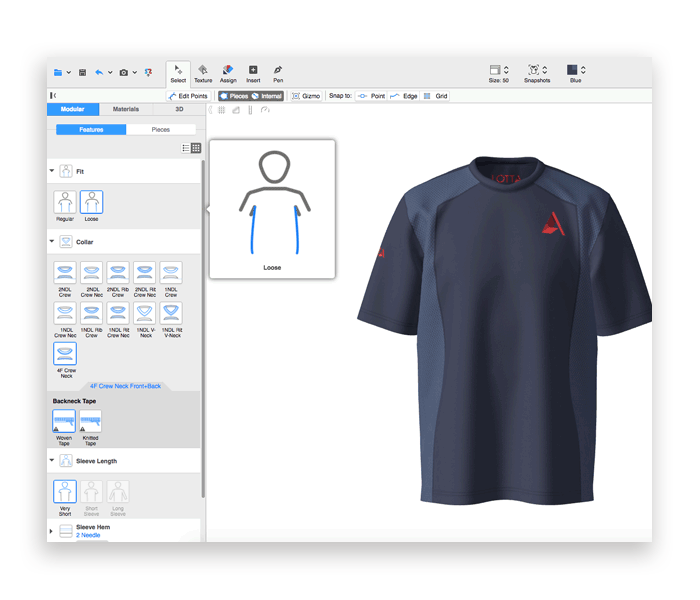
Task: Switch to the Materials tab
Action: [126, 109]
